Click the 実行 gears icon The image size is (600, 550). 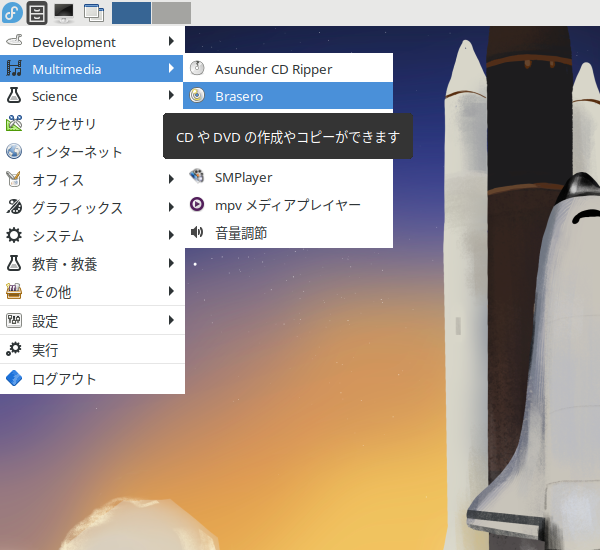pyautogui.click(x=14, y=349)
